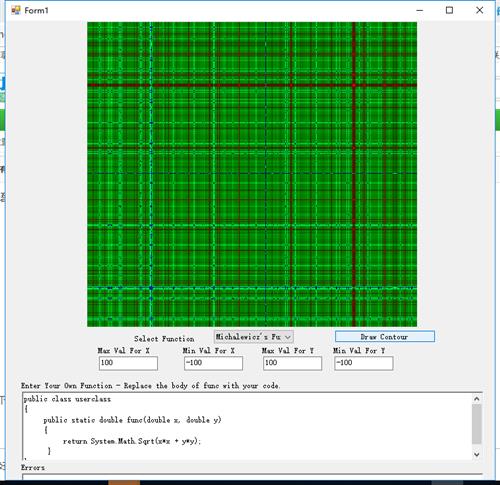Screen dimensions: 500x485
Task: Click the Form1 app icon in title bar
Action: click(x=16, y=10)
